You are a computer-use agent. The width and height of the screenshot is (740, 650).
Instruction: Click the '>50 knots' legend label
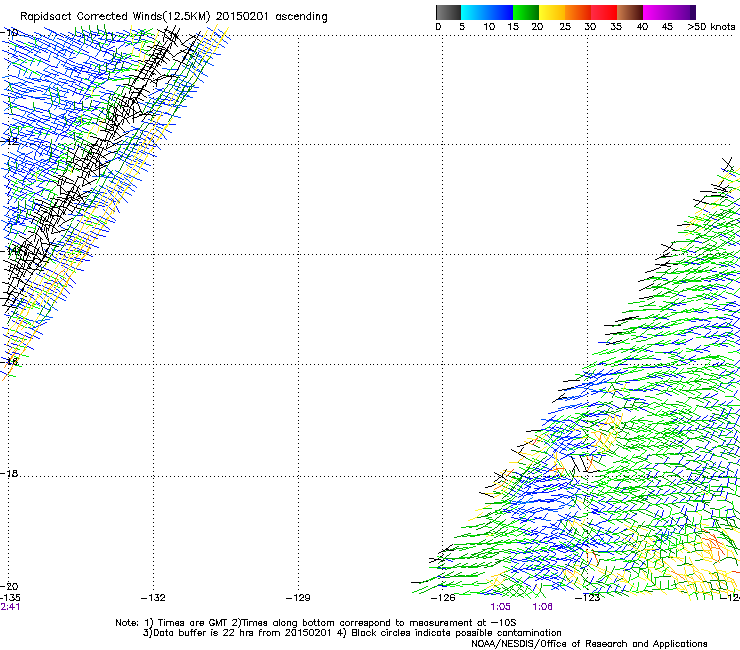tap(711, 27)
